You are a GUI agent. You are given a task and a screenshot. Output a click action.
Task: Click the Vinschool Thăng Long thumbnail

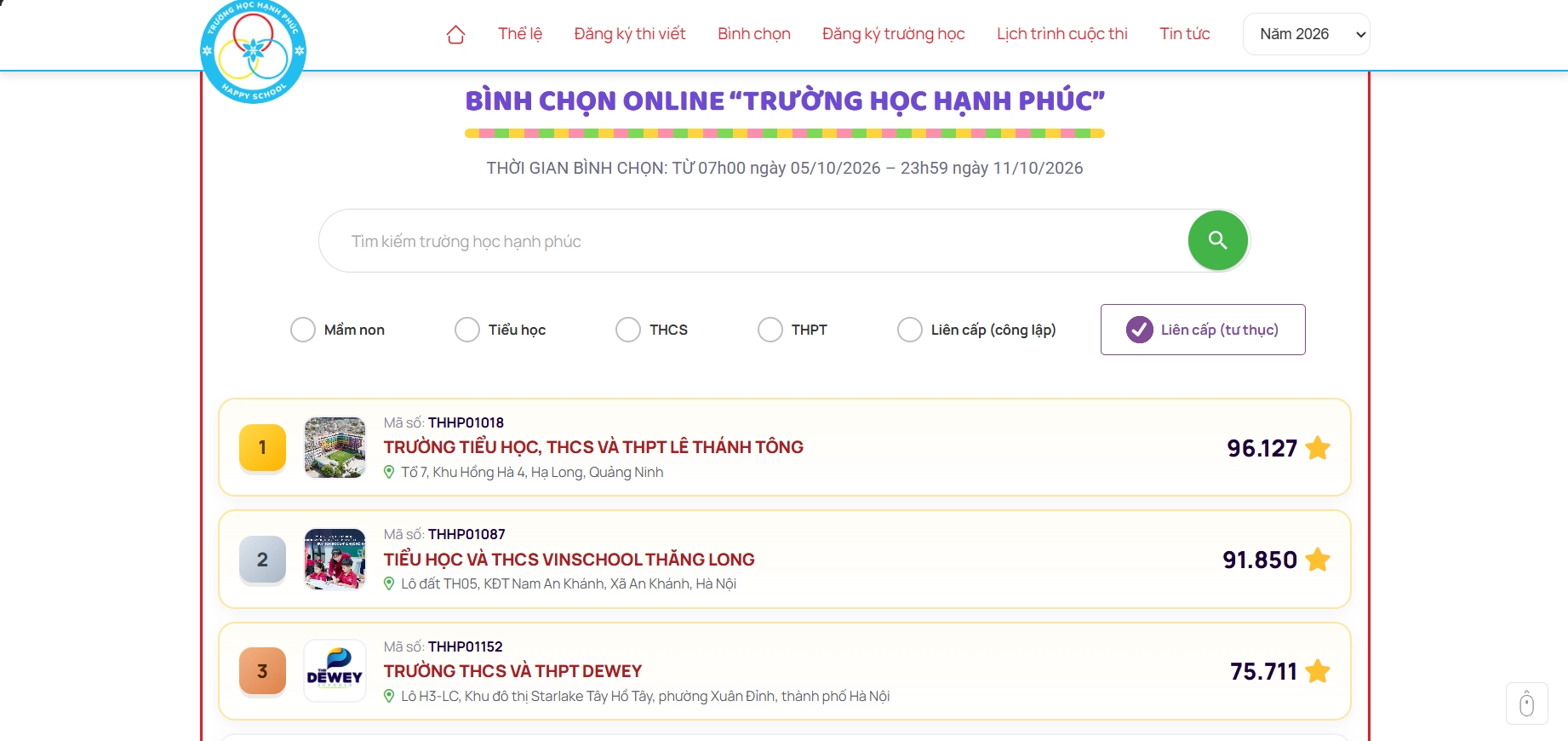pyautogui.click(x=335, y=560)
